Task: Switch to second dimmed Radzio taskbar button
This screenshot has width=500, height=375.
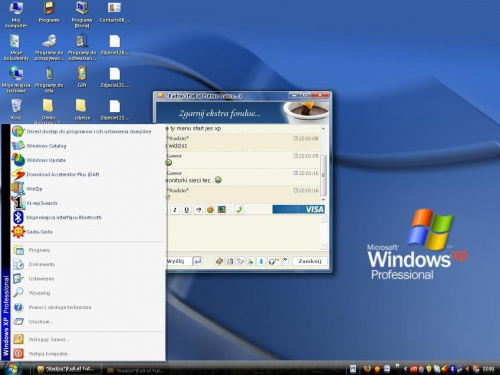Action: pos(136,370)
